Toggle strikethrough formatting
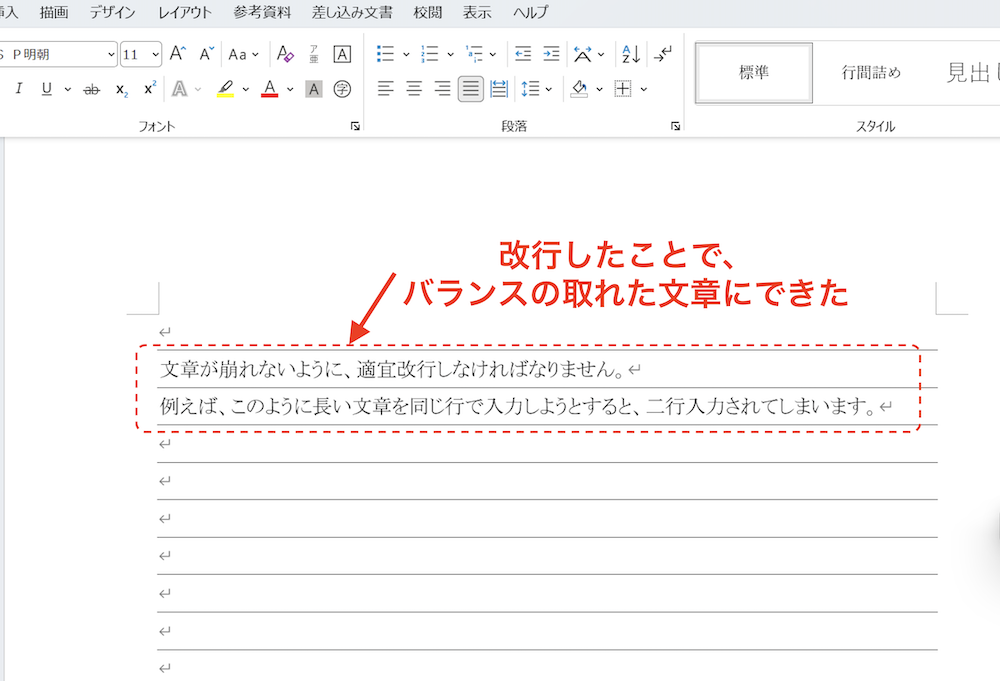1000x681 pixels. coord(92,89)
